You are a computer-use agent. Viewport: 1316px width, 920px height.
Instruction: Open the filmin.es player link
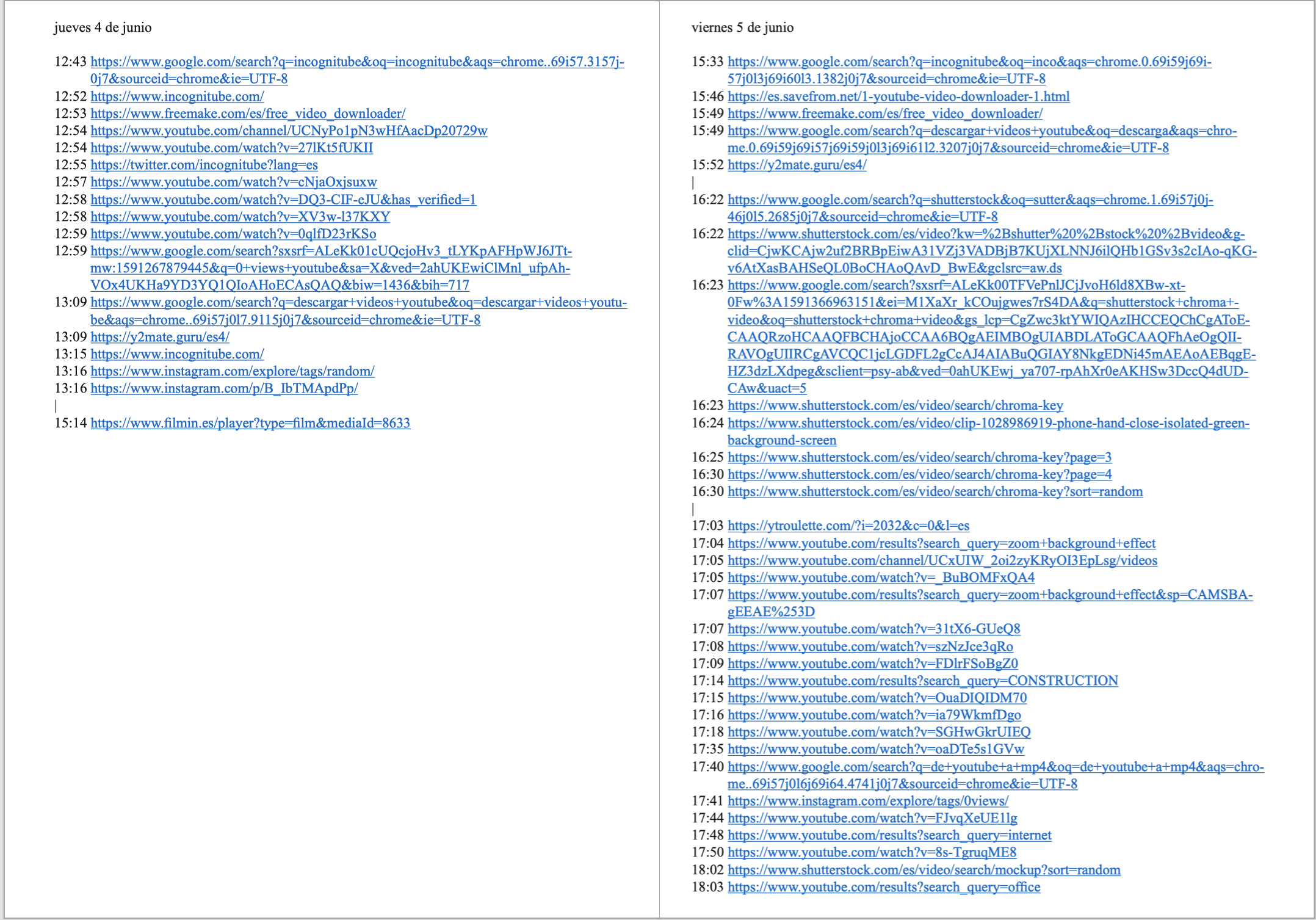click(x=250, y=423)
